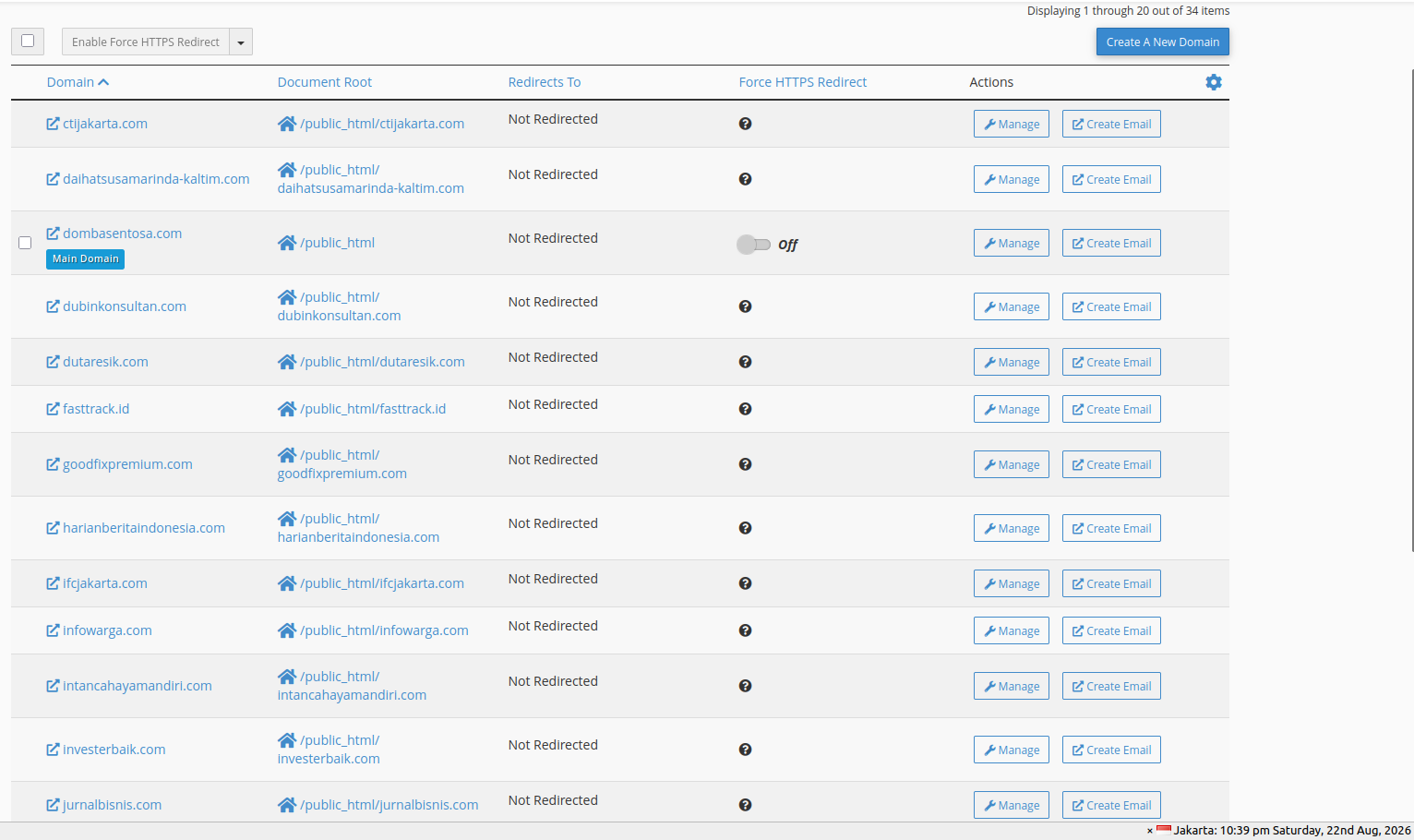Click help icon in fasttrack.id row
Image resolution: width=1414 pixels, height=840 pixels.
745,409
